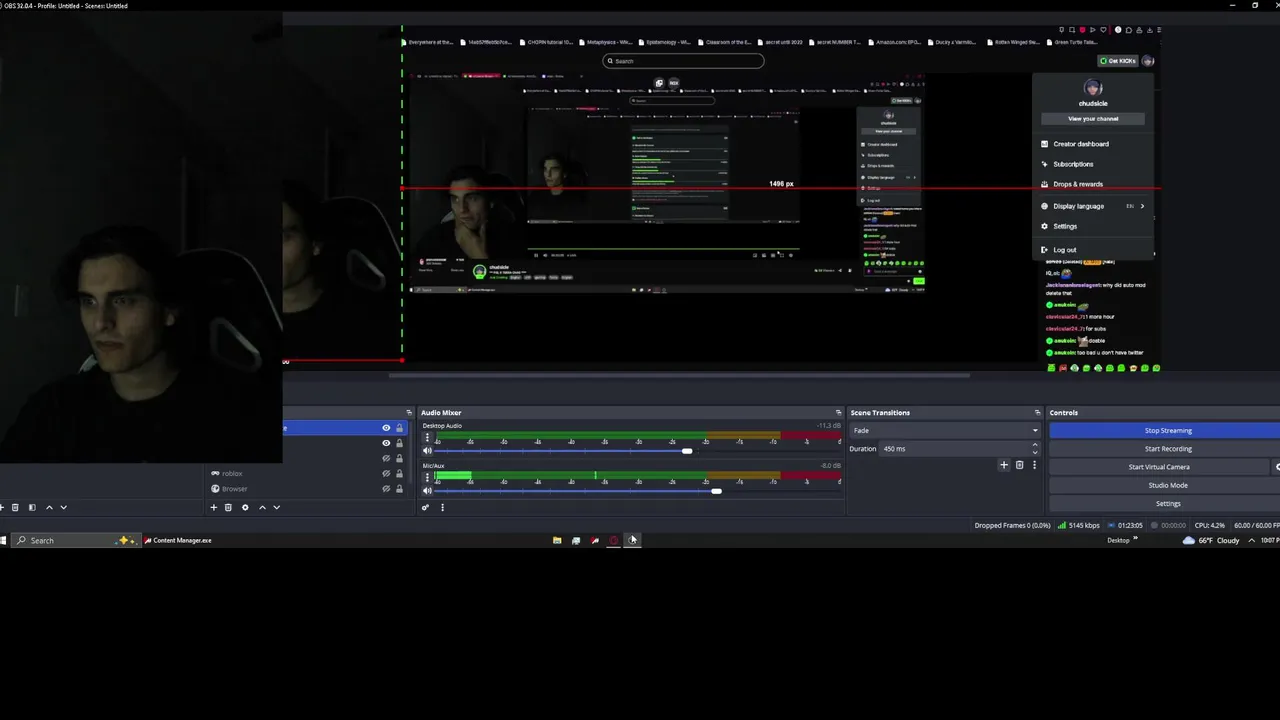Screen dimensions: 1280x720
Task: Remove transition with Scene Transitions trash icon
Action: pos(1019,465)
